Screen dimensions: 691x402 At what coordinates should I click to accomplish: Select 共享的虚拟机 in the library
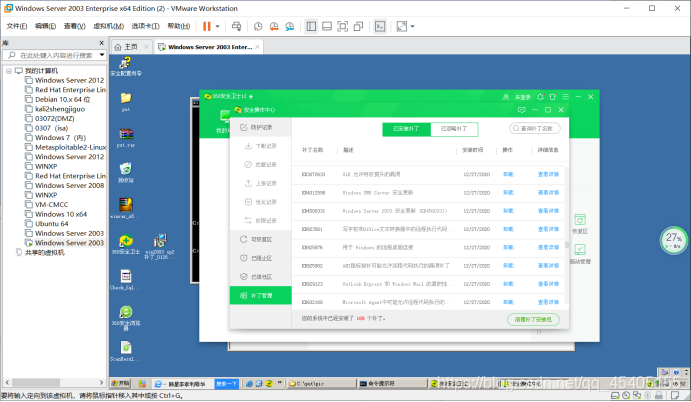[45, 253]
